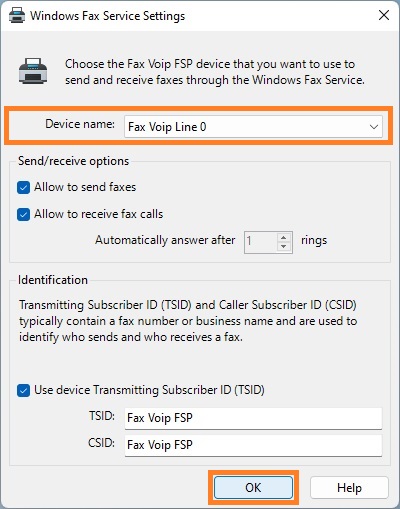This screenshot has height=509, width=400.
Task: Click the Automatically answer after label
Action: (x=165, y=240)
